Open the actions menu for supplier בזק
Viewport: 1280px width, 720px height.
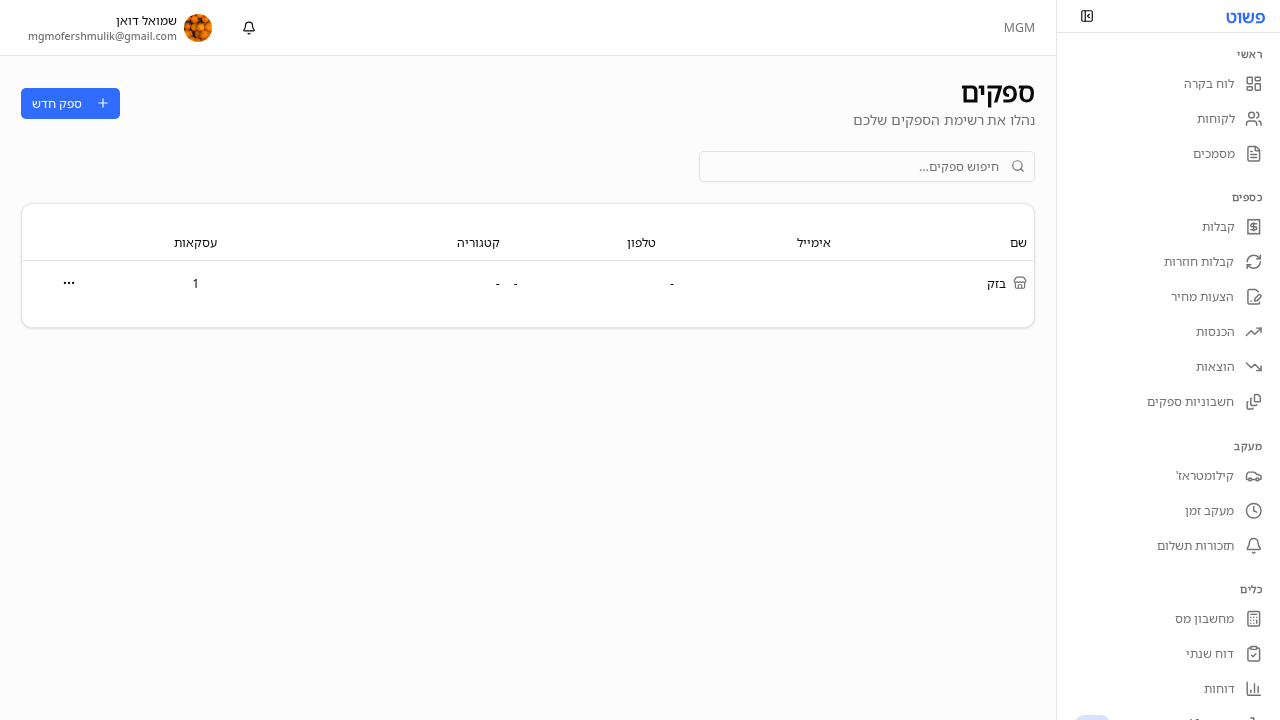(68, 283)
